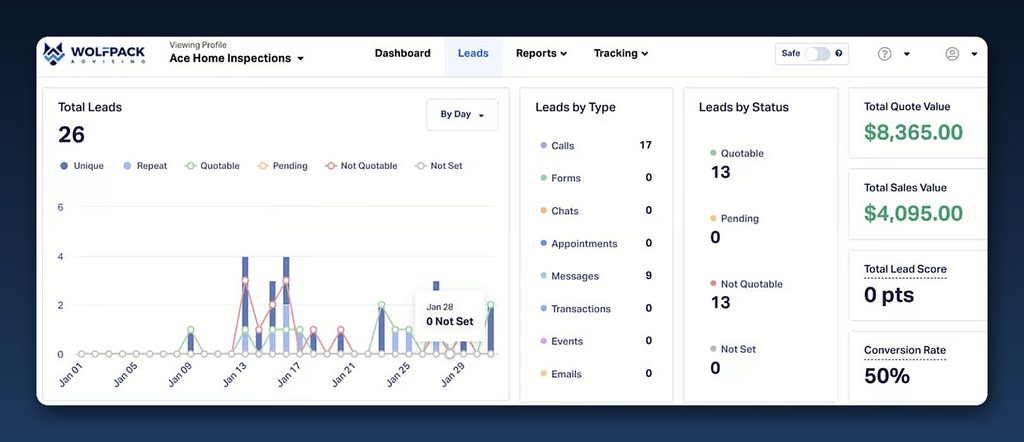1024x442 pixels.
Task: Click the Total Leads count 26
Action: pos(71,134)
